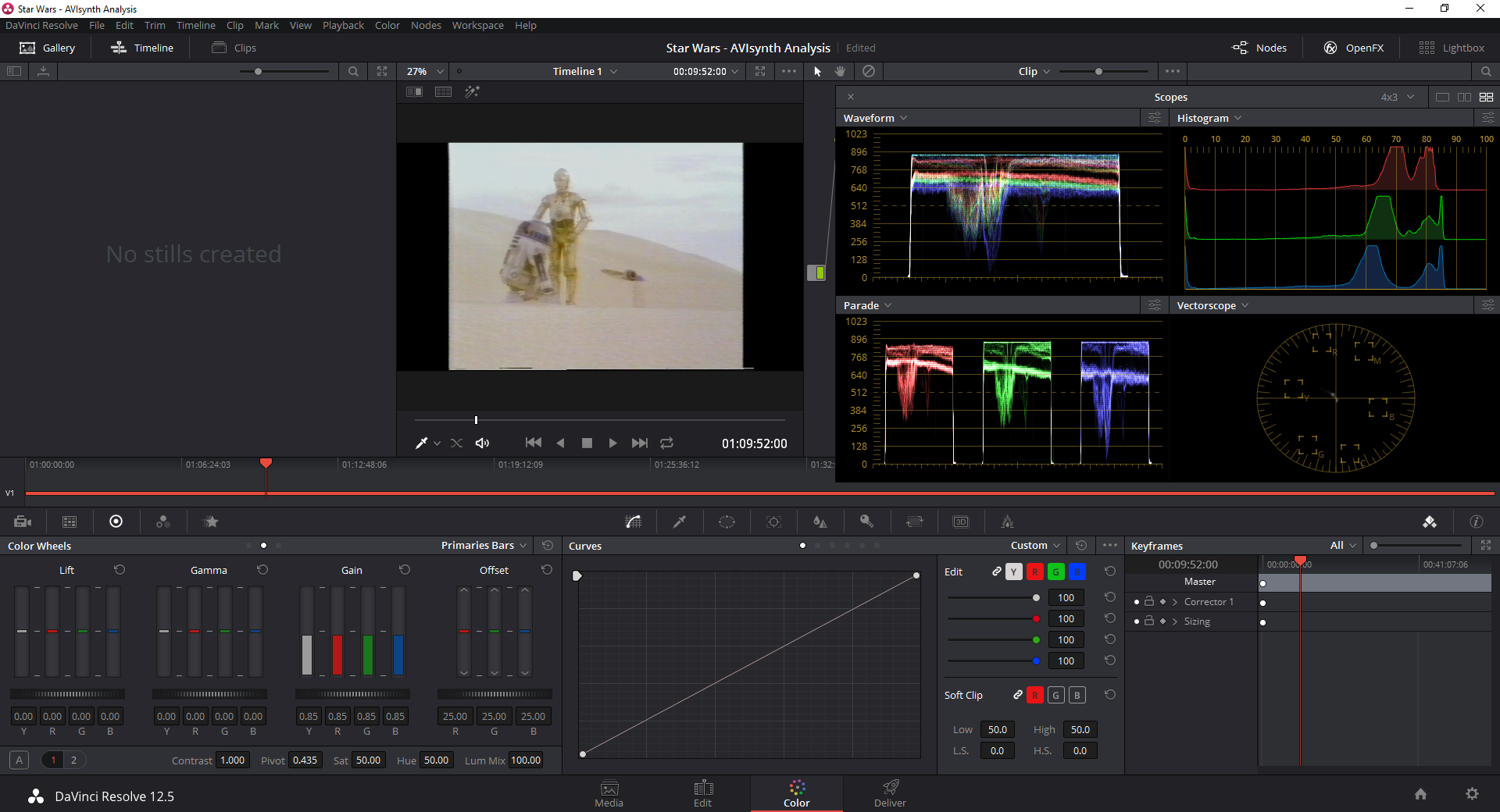This screenshot has width=1500, height=812.
Task: Show the Gallery panel
Action: [x=48, y=48]
